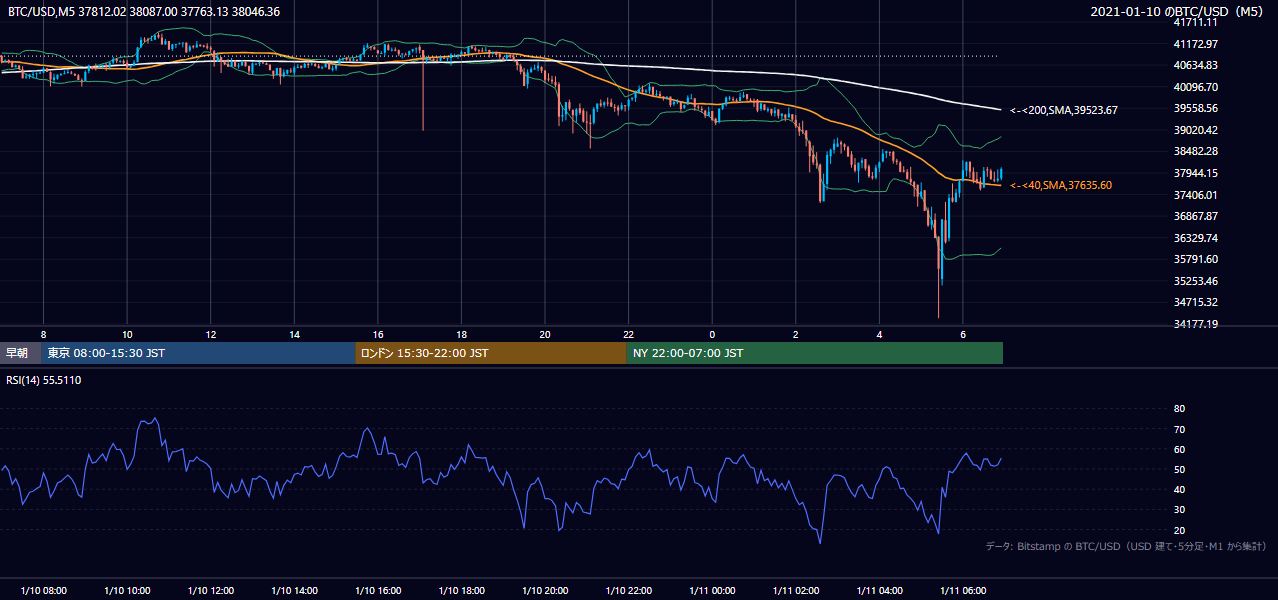
Task: Click the BTC/USD,M5 OHLC header text
Action: tap(144, 11)
